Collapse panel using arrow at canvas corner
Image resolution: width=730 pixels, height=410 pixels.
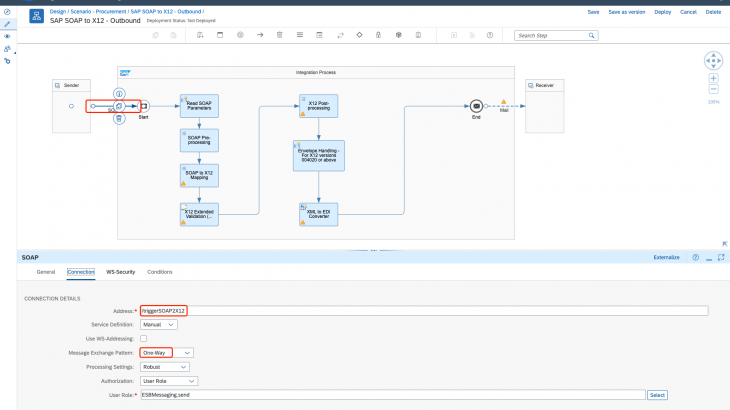click(725, 244)
